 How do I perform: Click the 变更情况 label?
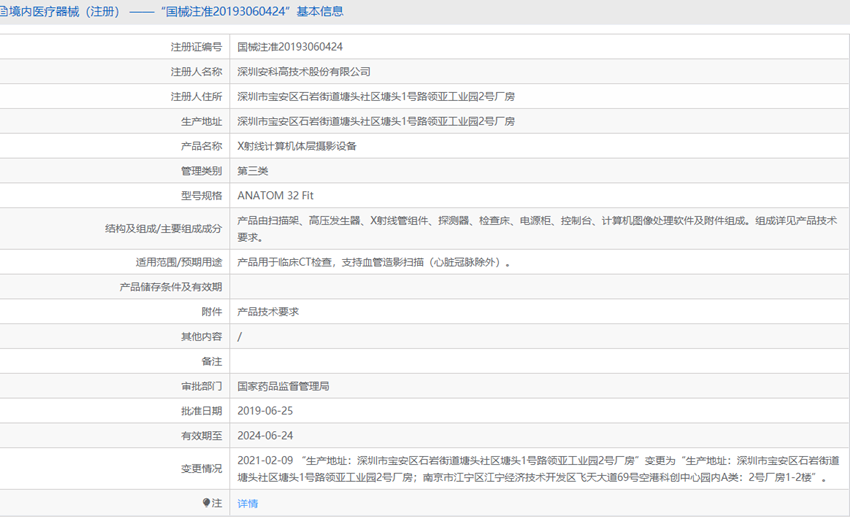point(201,469)
